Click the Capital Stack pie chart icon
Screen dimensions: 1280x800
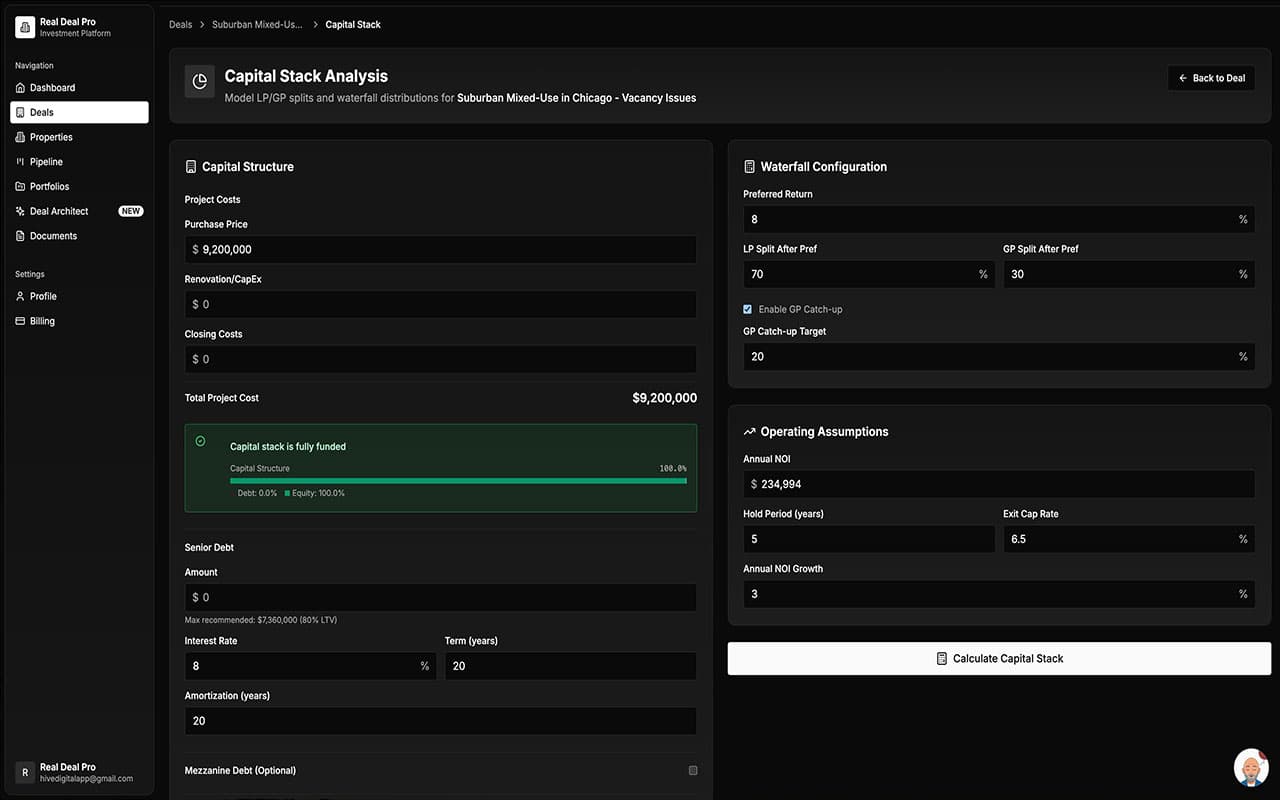200,82
